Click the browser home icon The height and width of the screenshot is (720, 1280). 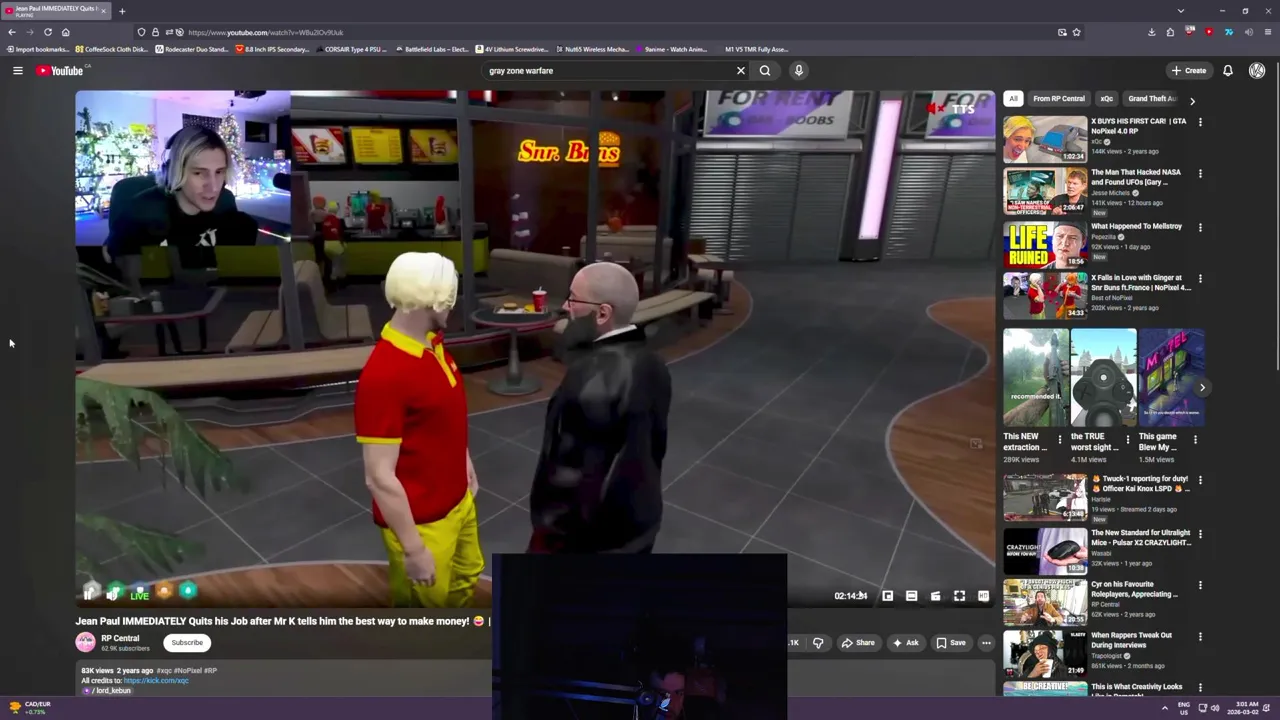click(66, 32)
